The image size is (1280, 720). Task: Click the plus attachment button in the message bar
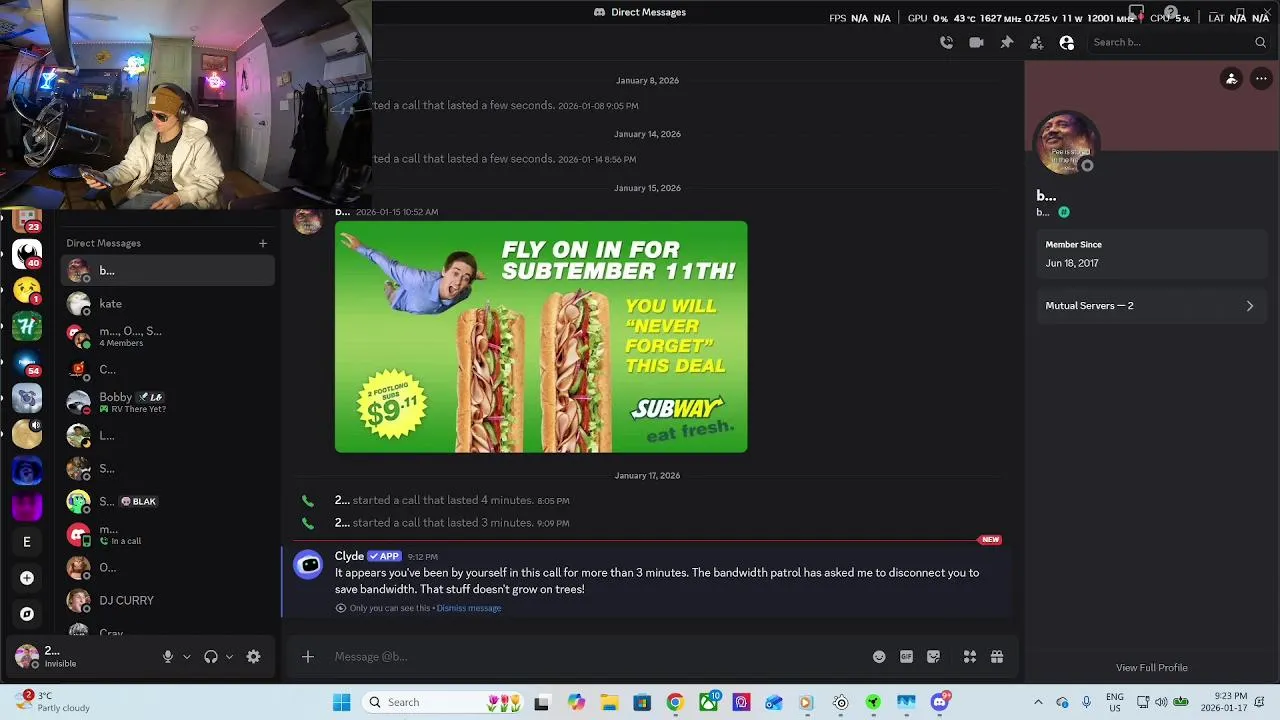308,657
